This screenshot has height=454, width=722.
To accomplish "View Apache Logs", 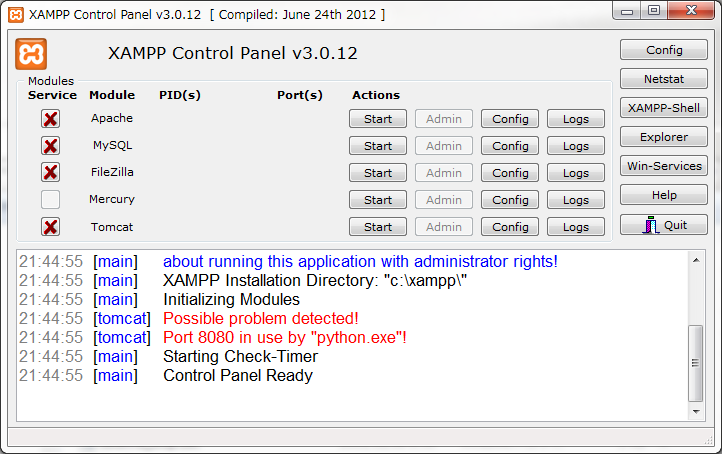I will [576, 119].
